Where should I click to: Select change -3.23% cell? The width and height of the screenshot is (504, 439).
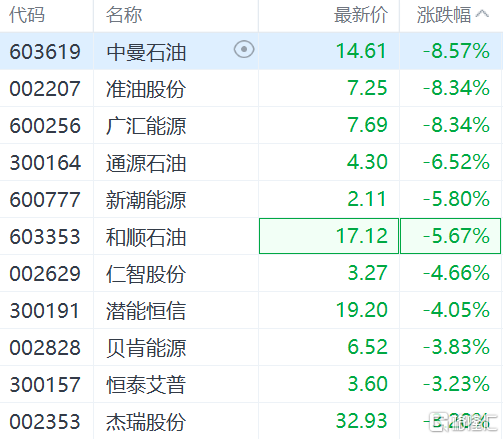[456, 384]
